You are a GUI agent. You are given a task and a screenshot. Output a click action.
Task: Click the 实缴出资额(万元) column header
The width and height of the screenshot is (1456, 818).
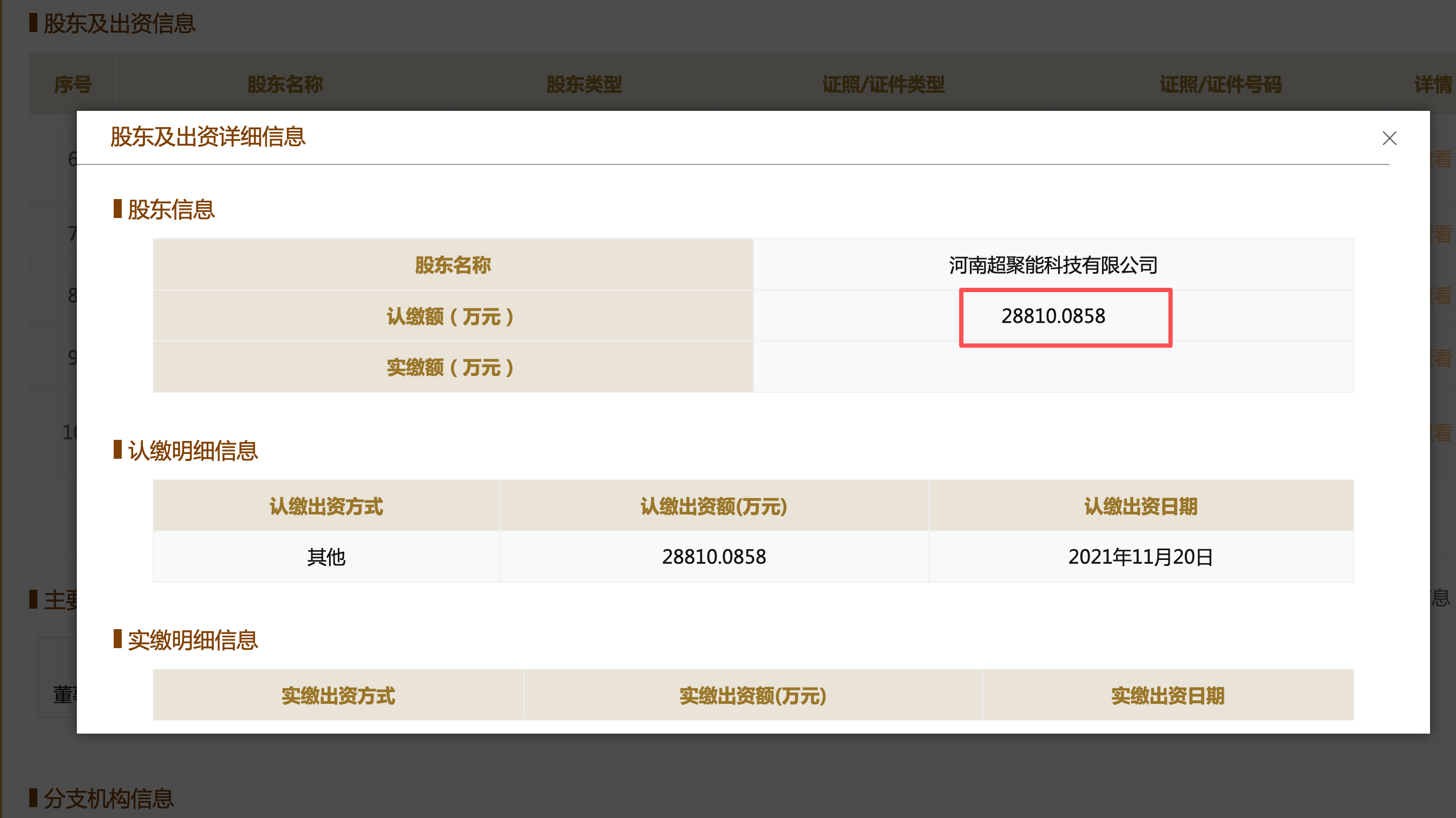click(x=752, y=695)
